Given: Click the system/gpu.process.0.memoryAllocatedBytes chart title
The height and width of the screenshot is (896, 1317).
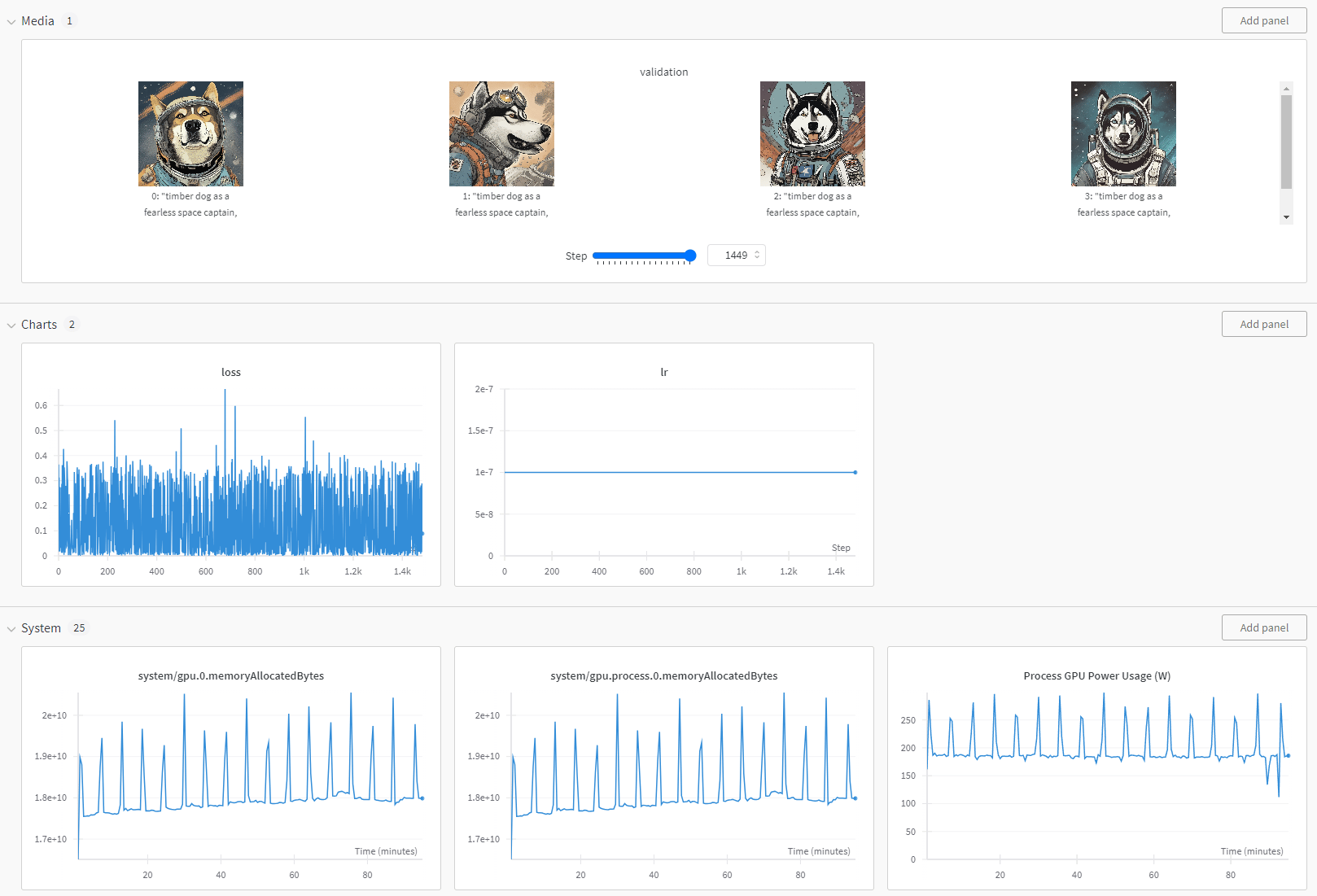Looking at the screenshot, I should (x=664, y=675).
